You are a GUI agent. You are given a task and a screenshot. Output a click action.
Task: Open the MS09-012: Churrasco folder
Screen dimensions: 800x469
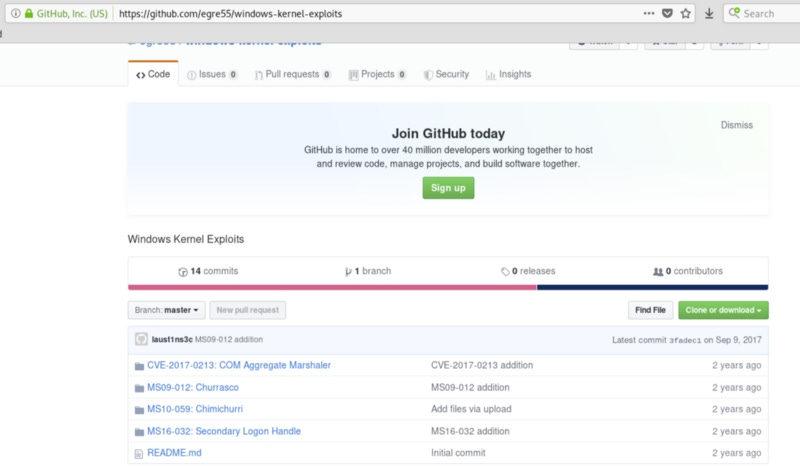pyautogui.click(x=193, y=387)
